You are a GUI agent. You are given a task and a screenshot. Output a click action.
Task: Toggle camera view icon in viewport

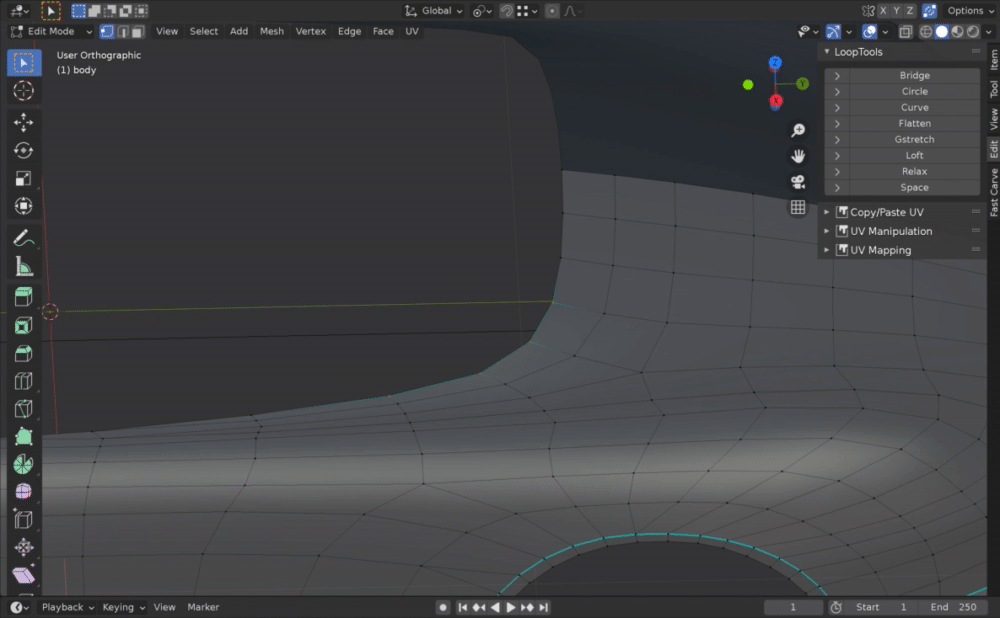(798, 182)
